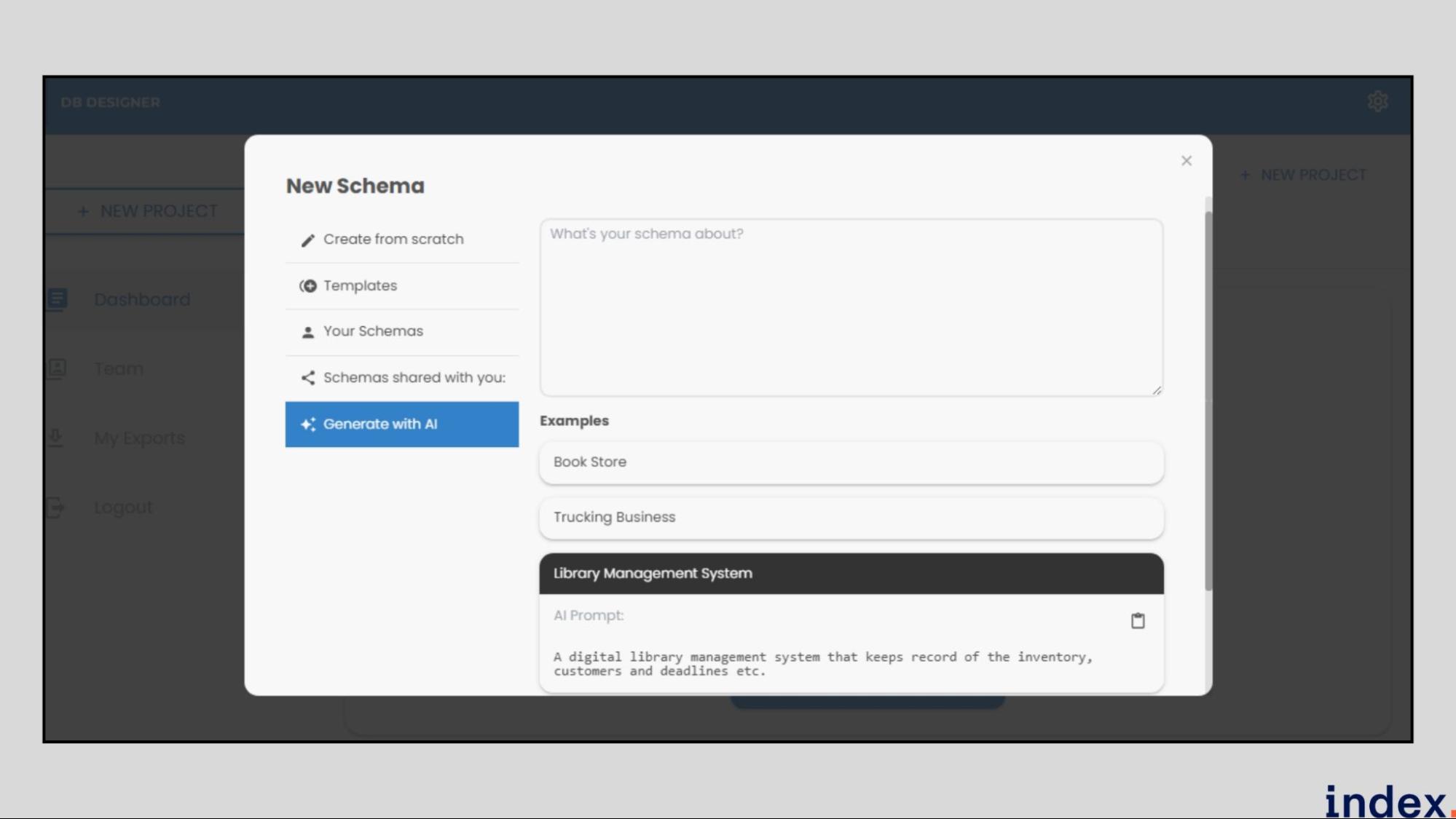Click the My Exports download icon
This screenshot has width=1456, height=819.
[x=56, y=438]
